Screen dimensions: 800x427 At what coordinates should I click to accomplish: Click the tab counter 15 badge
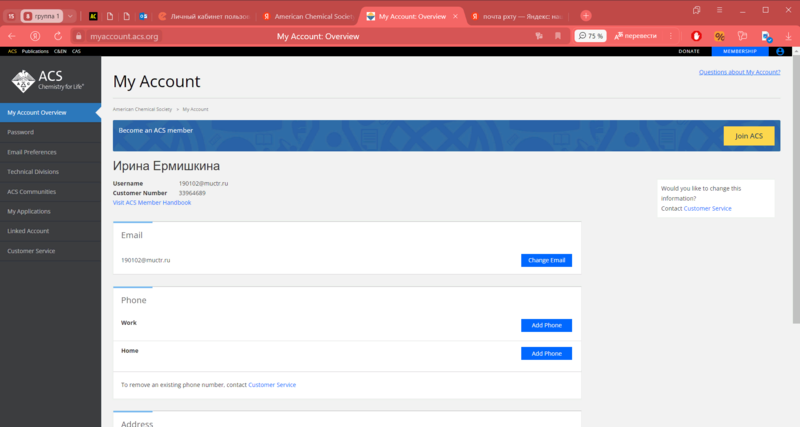[11, 16]
